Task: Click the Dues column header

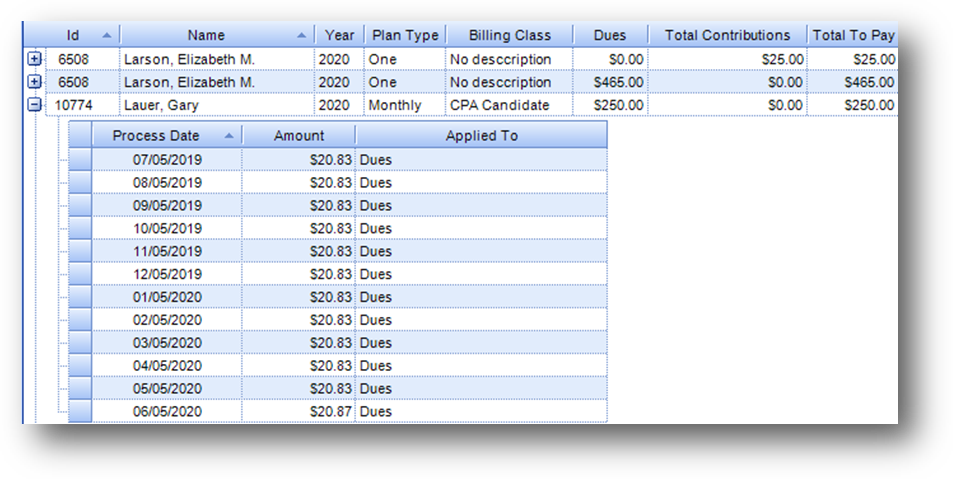Action: tap(610, 35)
